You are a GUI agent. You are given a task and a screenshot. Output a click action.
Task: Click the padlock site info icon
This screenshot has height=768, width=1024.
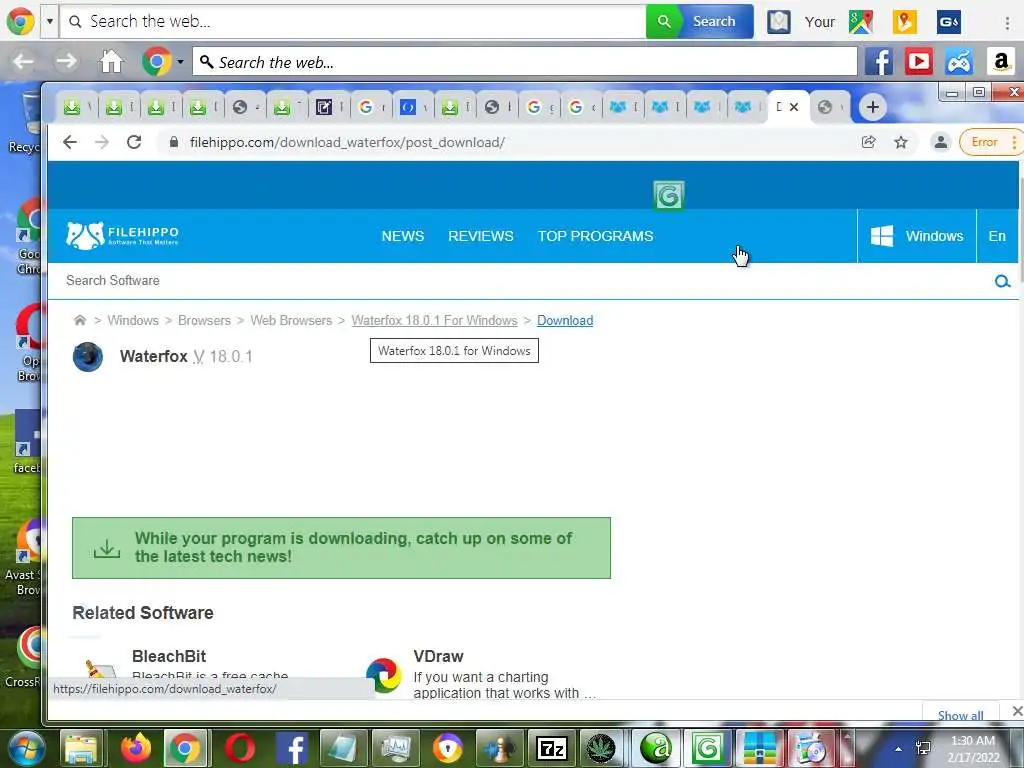[174, 142]
